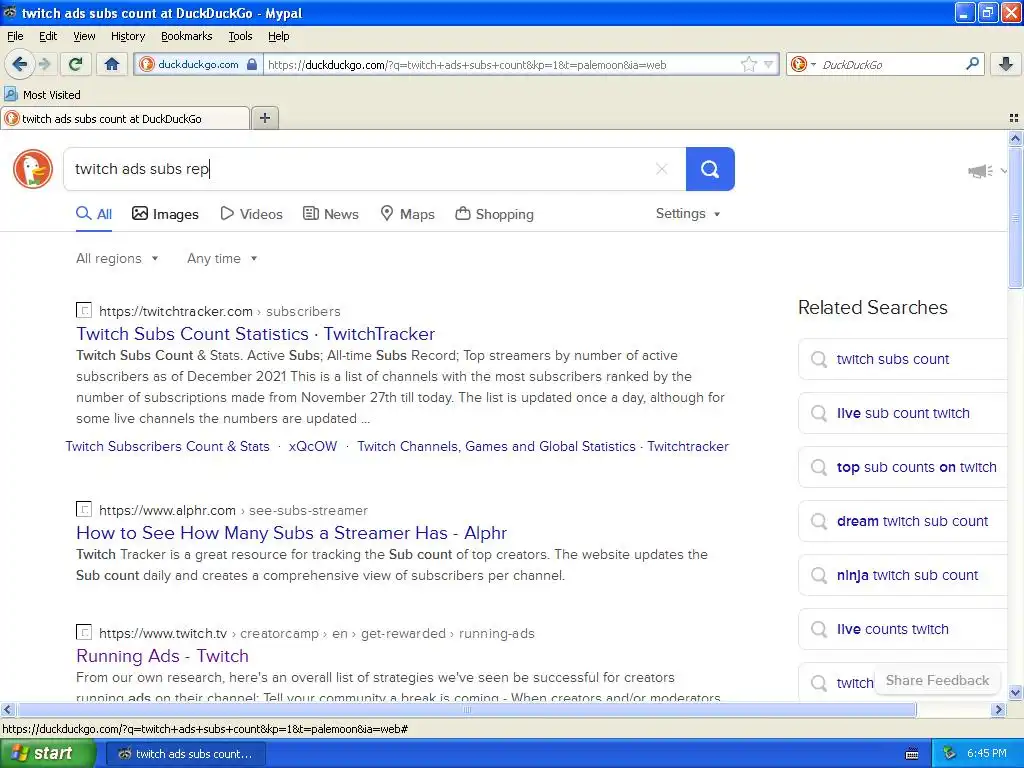This screenshot has height=768, width=1024.
Task: Open the History menu
Action: point(127,36)
